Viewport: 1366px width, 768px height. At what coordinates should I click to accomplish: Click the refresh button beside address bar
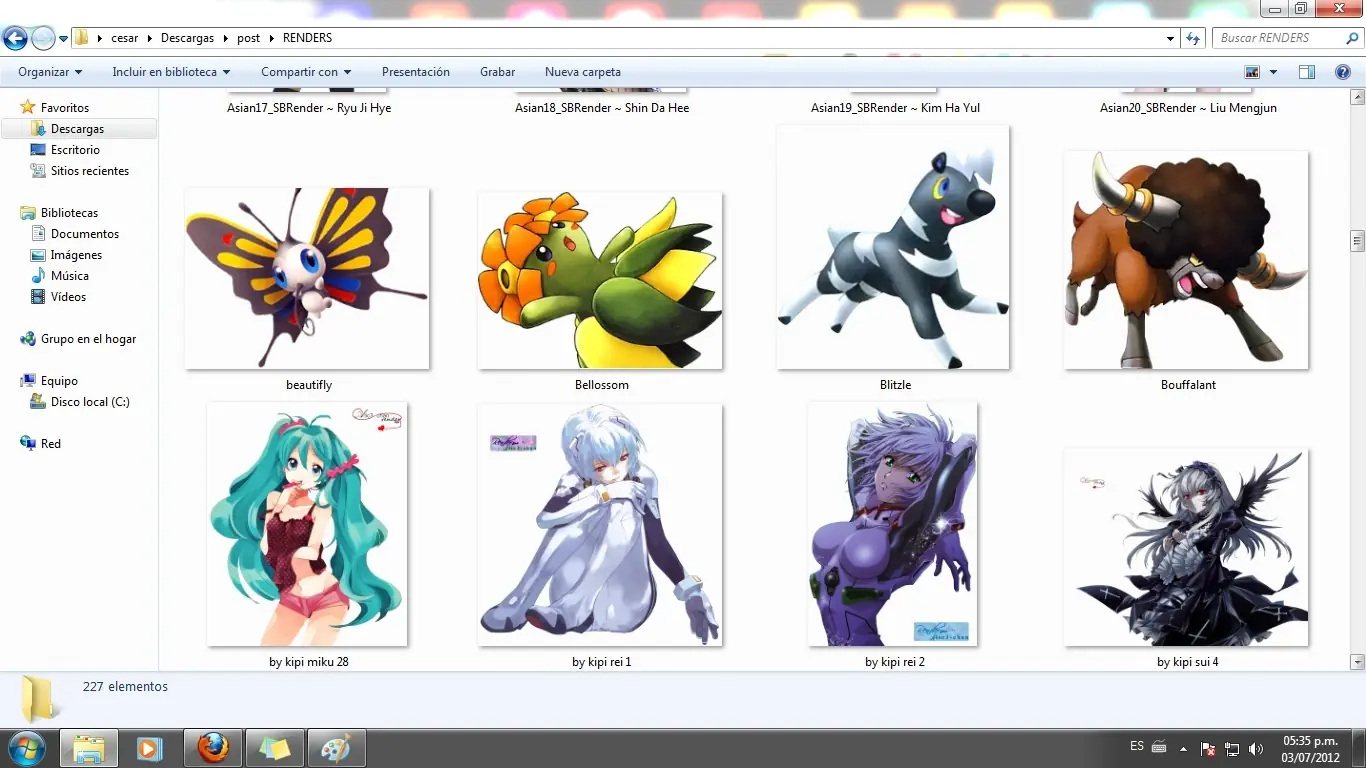1192,38
